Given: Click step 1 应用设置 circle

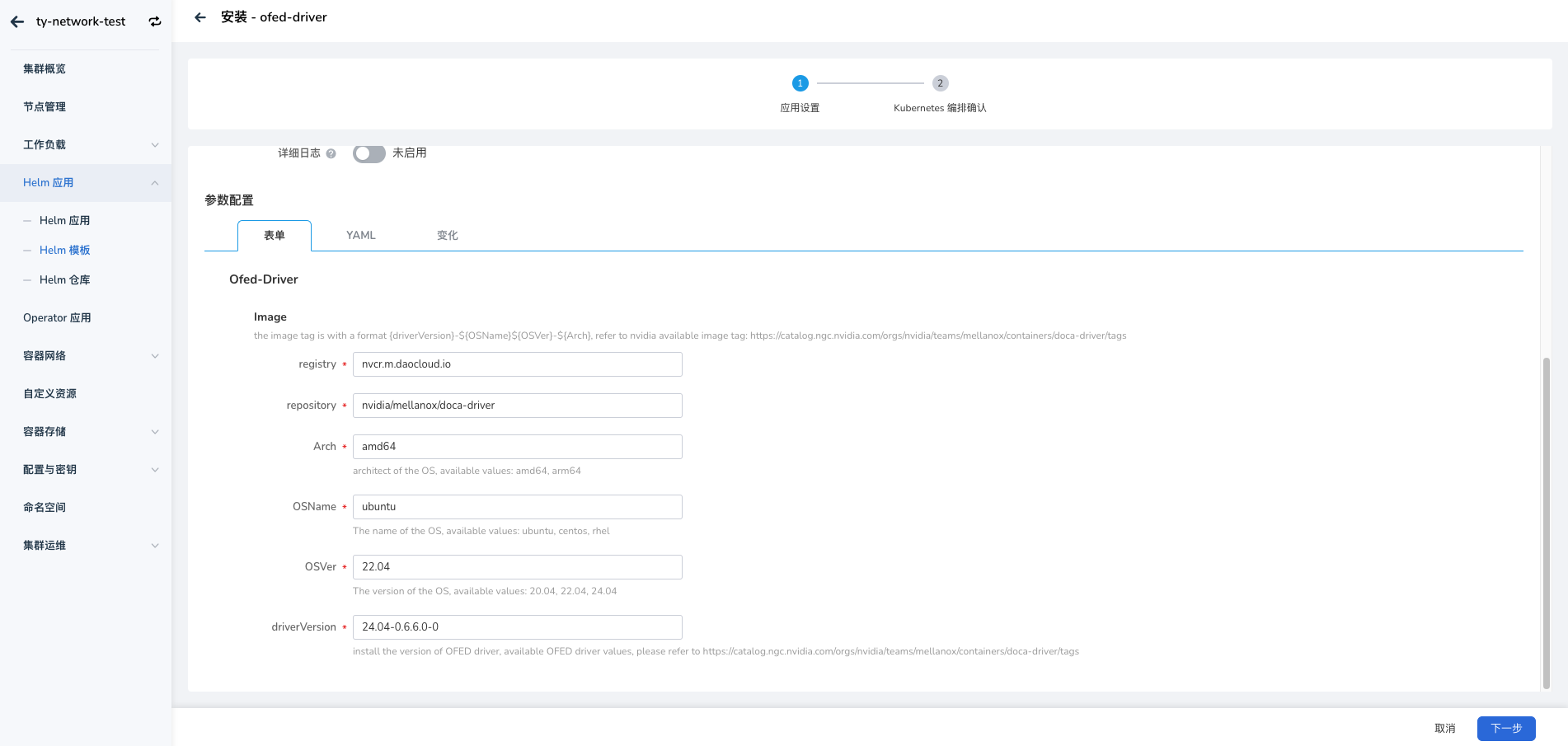Looking at the screenshot, I should [x=800, y=83].
